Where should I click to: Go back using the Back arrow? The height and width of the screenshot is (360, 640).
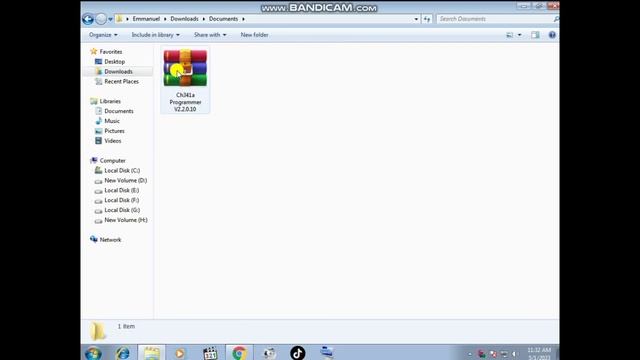click(88, 19)
